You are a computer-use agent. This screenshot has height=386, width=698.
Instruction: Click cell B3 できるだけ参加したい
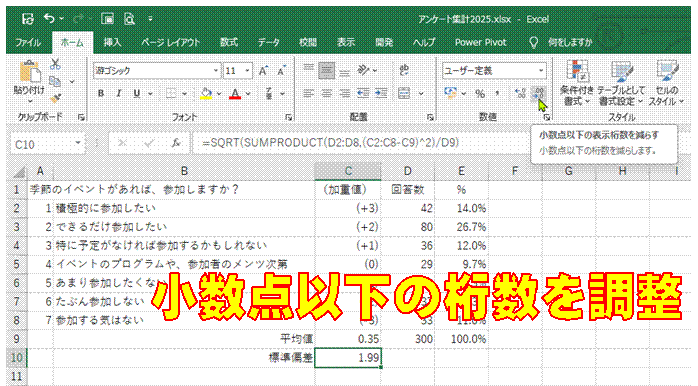coord(184,227)
